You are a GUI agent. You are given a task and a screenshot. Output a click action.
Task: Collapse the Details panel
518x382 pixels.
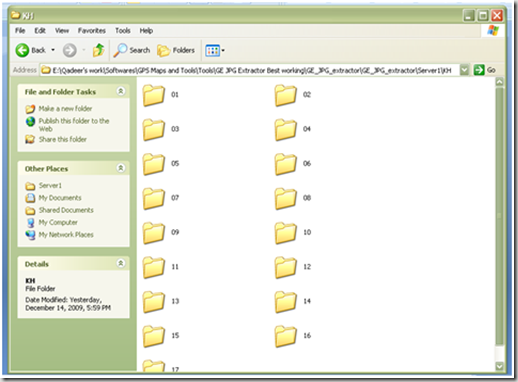pos(121,263)
